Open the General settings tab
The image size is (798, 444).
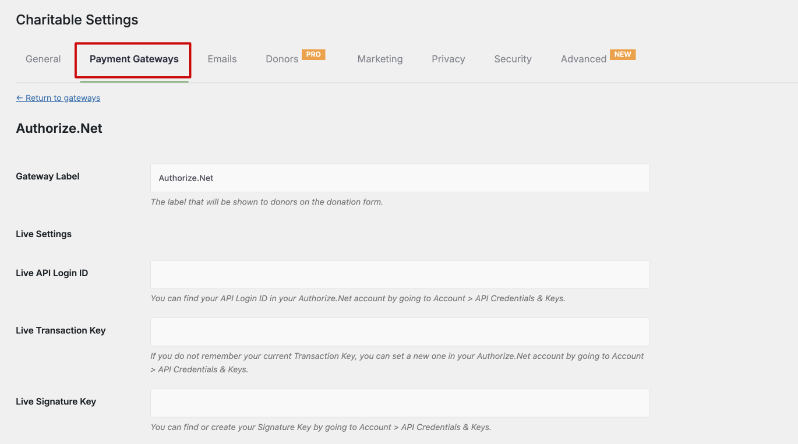(x=43, y=59)
